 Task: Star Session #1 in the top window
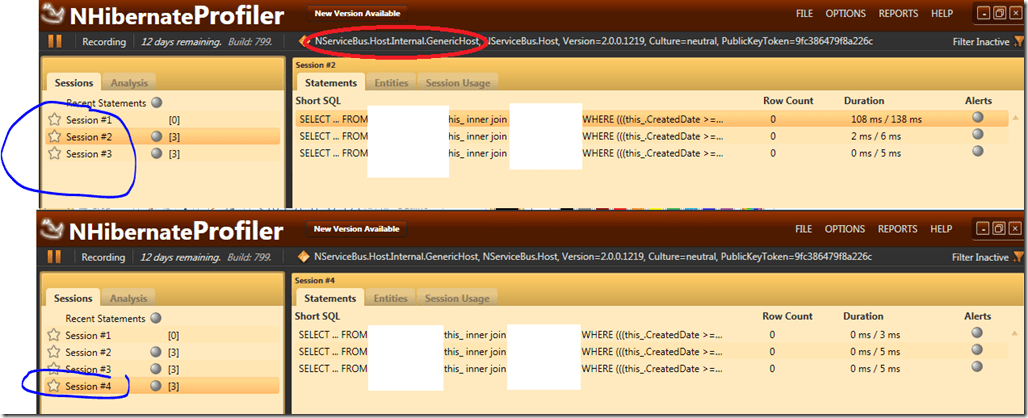55,120
